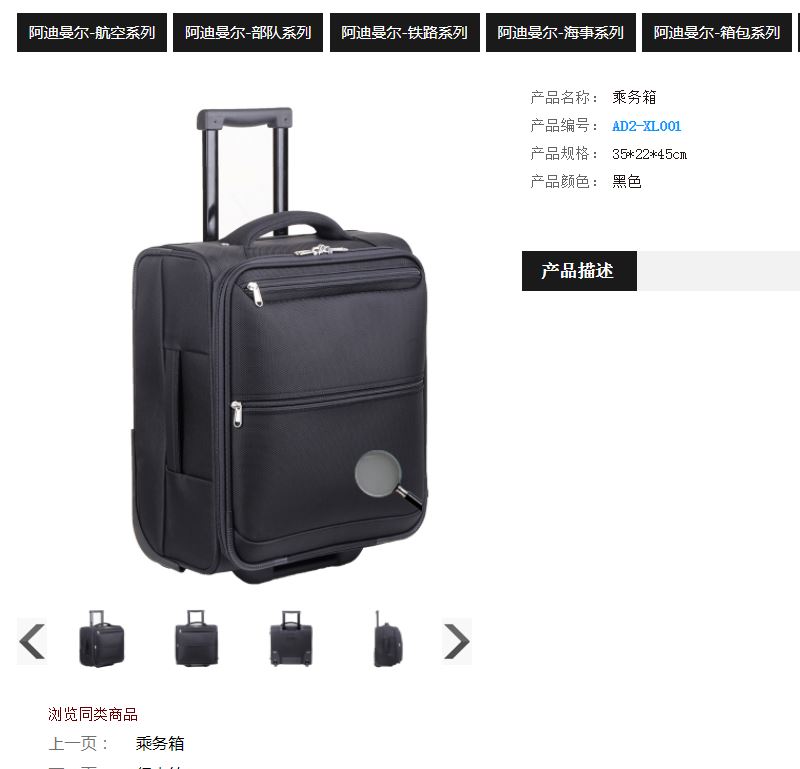This screenshot has width=800, height=769.
Task: Click the product color 黑色 value
Action: pos(627,181)
